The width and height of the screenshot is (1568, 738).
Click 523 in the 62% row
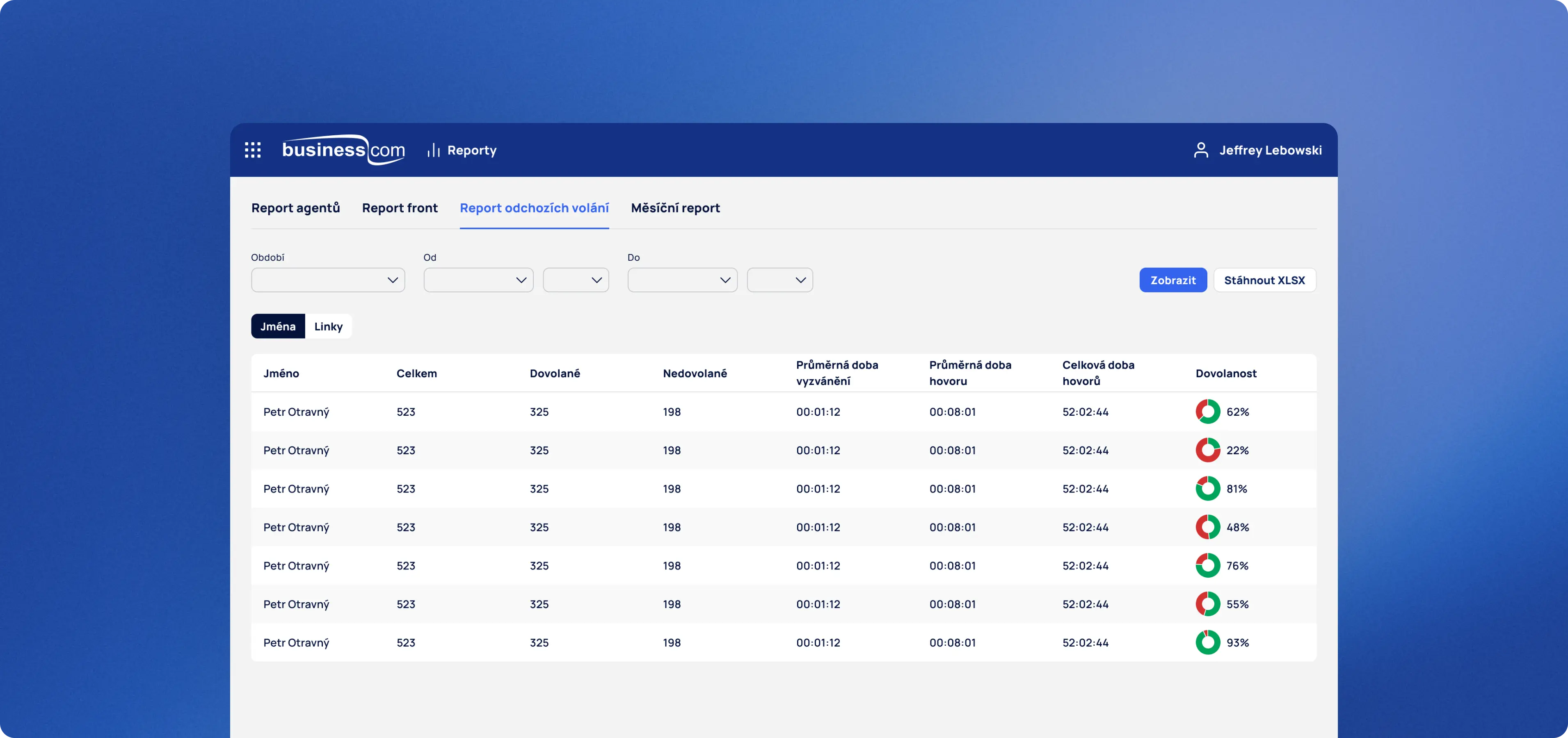click(x=406, y=412)
